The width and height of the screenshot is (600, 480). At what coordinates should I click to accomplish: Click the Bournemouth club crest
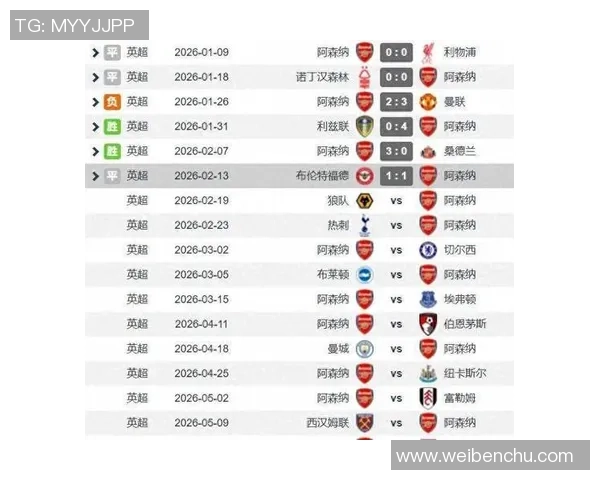tap(428, 324)
